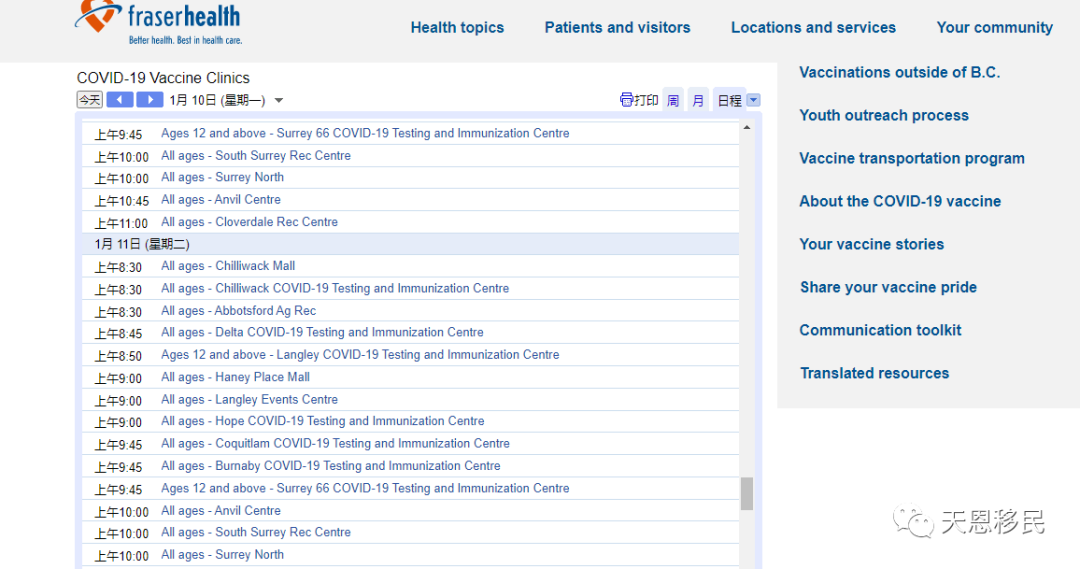Screen dimensions: 1080x569
Task: Open Communication toolkit link
Action: [x=880, y=330]
